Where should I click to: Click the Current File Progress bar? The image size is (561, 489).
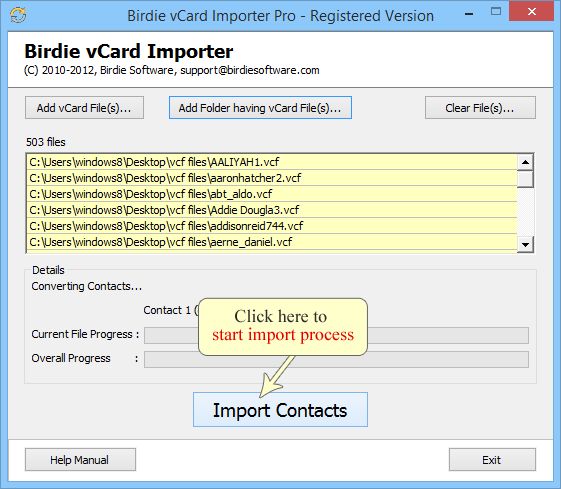(336, 335)
